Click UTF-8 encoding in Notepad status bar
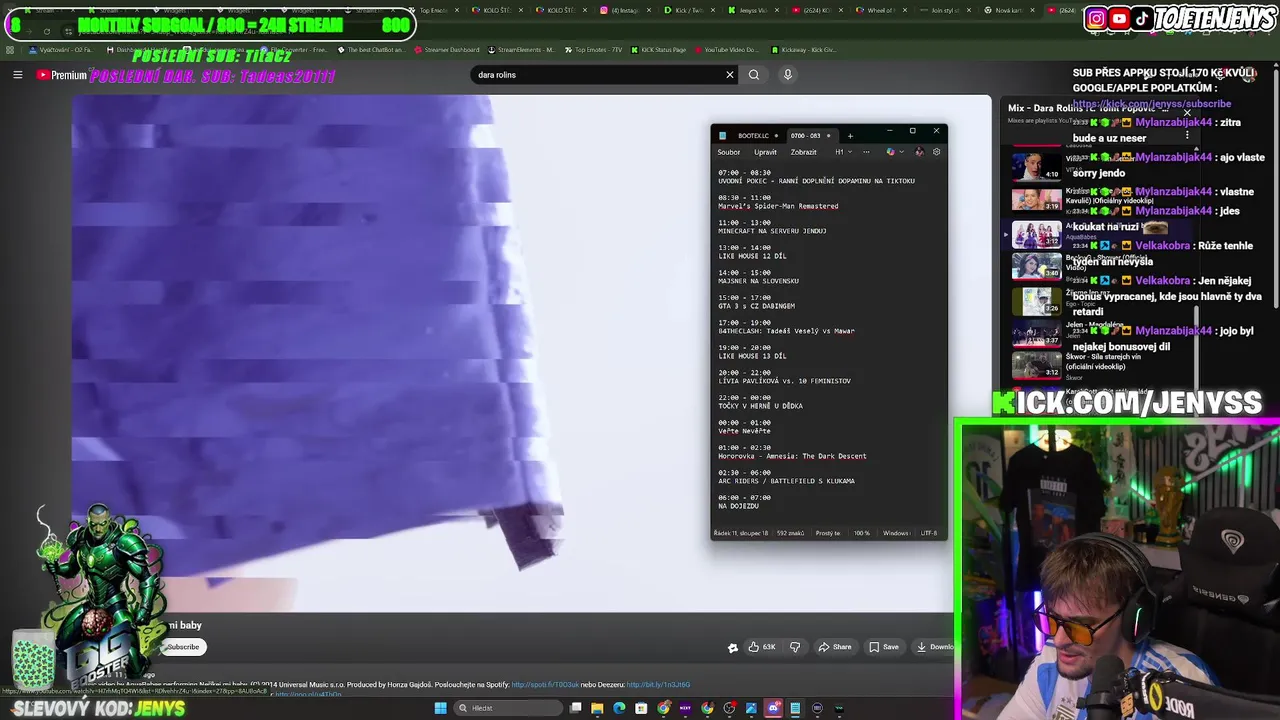This screenshot has height=720, width=1280. click(928, 533)
